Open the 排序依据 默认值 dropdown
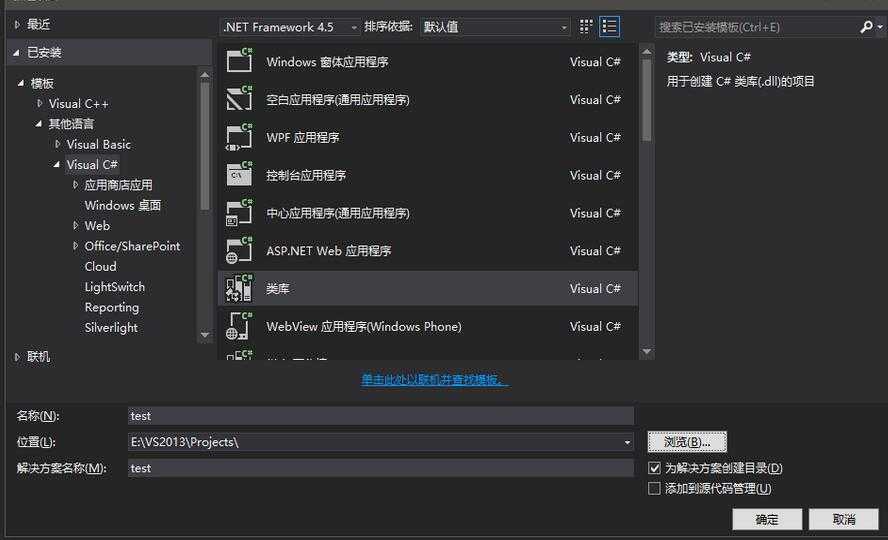Viewport: 888px width, 540px height. (495, 27)
